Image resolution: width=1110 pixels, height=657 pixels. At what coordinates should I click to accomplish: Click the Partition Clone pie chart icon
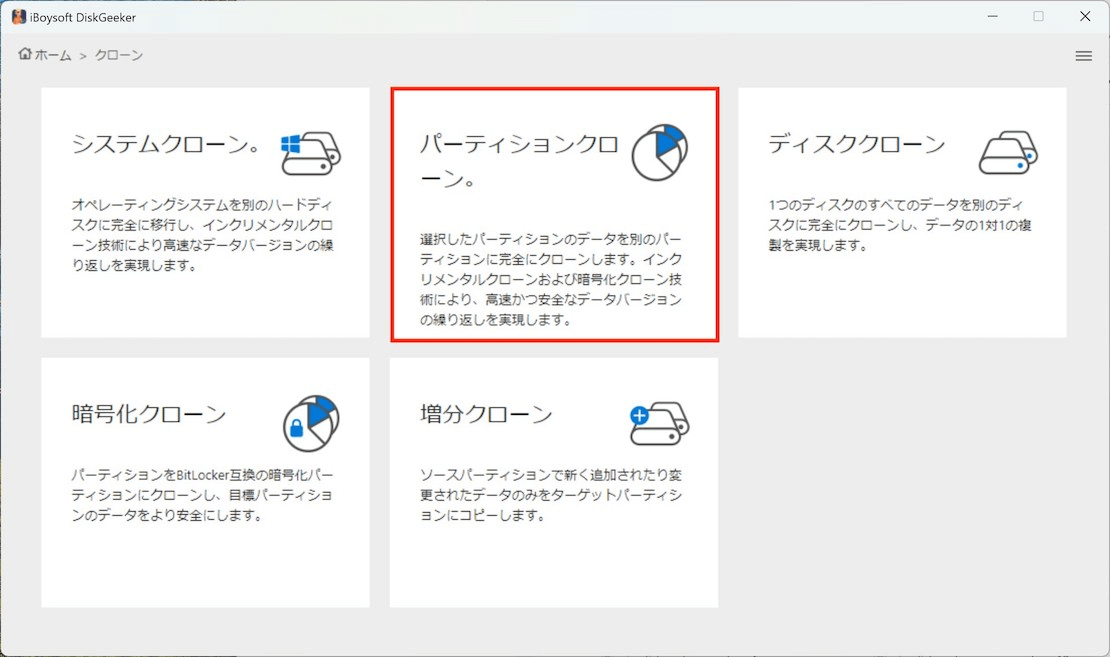tap(659, 152)
